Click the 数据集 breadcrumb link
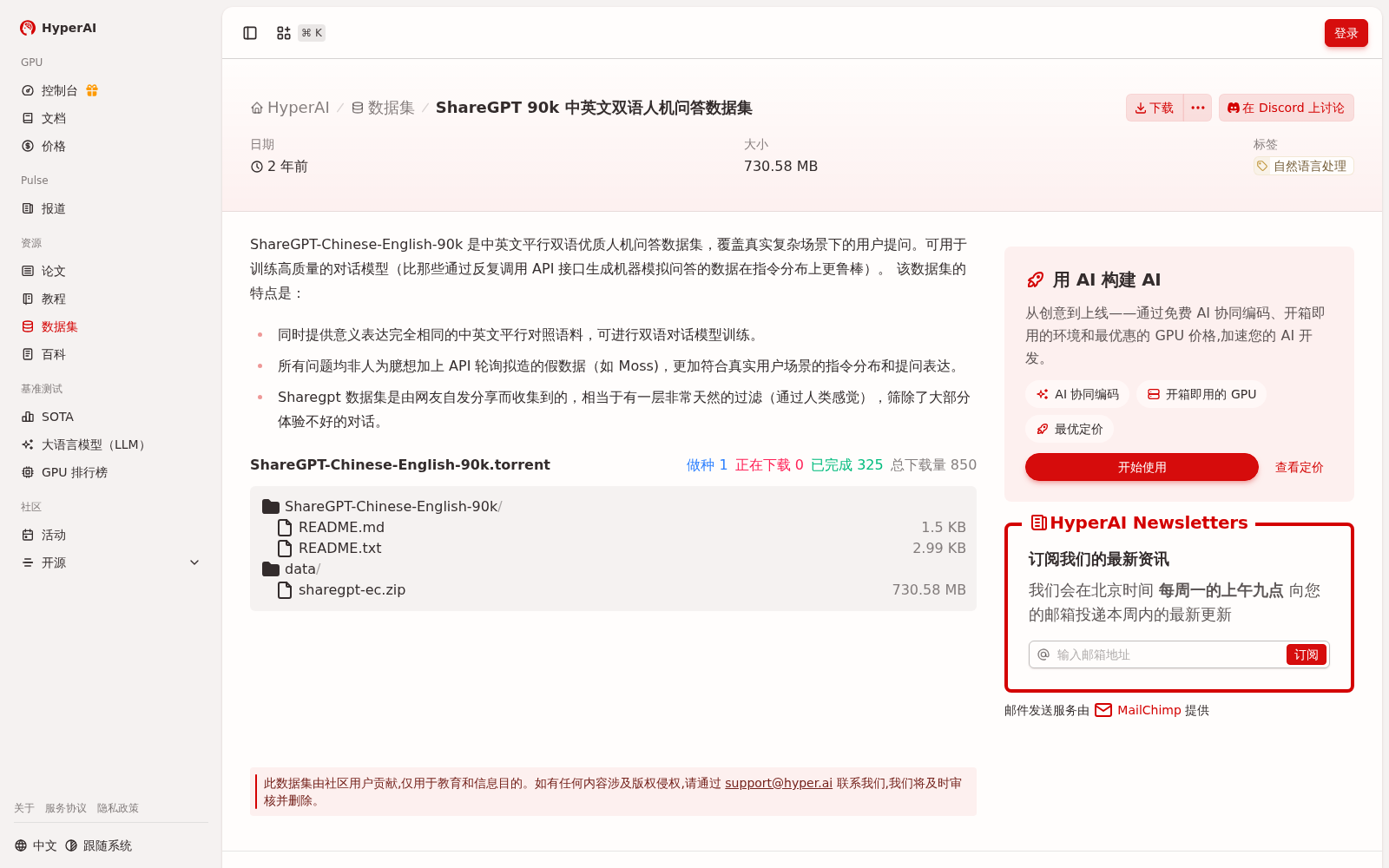Screen dimensions: 1389x868 pyautogui.click(x=383, y=108)
